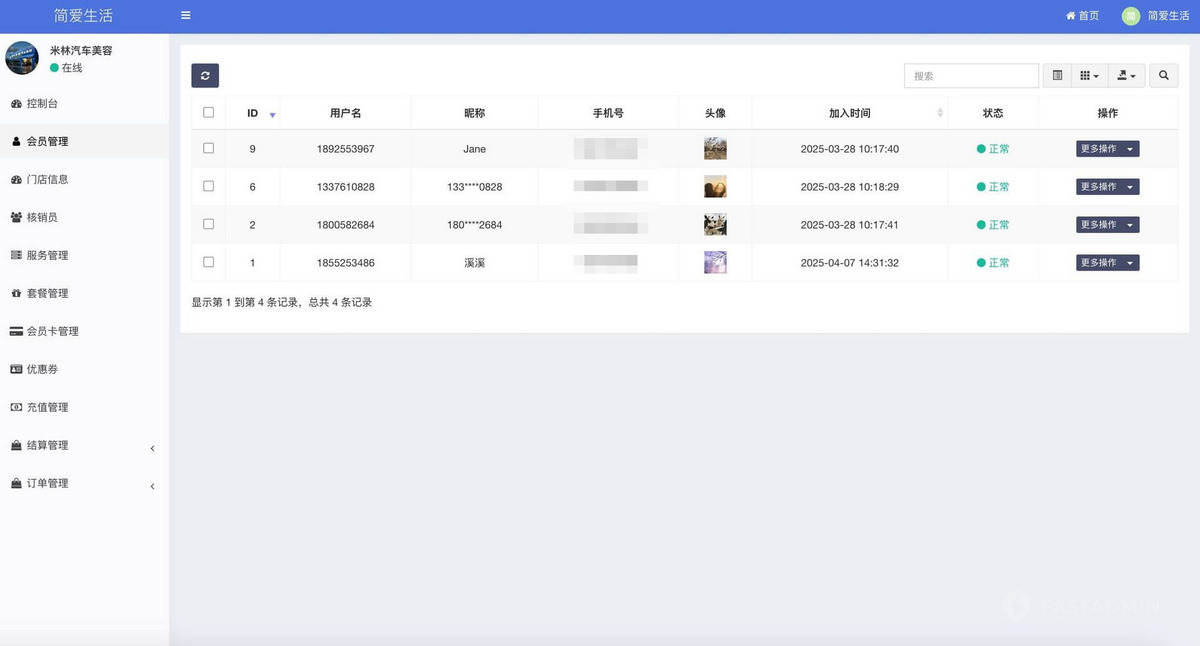Open 更多操作 dropdown for user 溪溪
This screenshot has width=1200, height=646.
click(x=1107, y=262)
